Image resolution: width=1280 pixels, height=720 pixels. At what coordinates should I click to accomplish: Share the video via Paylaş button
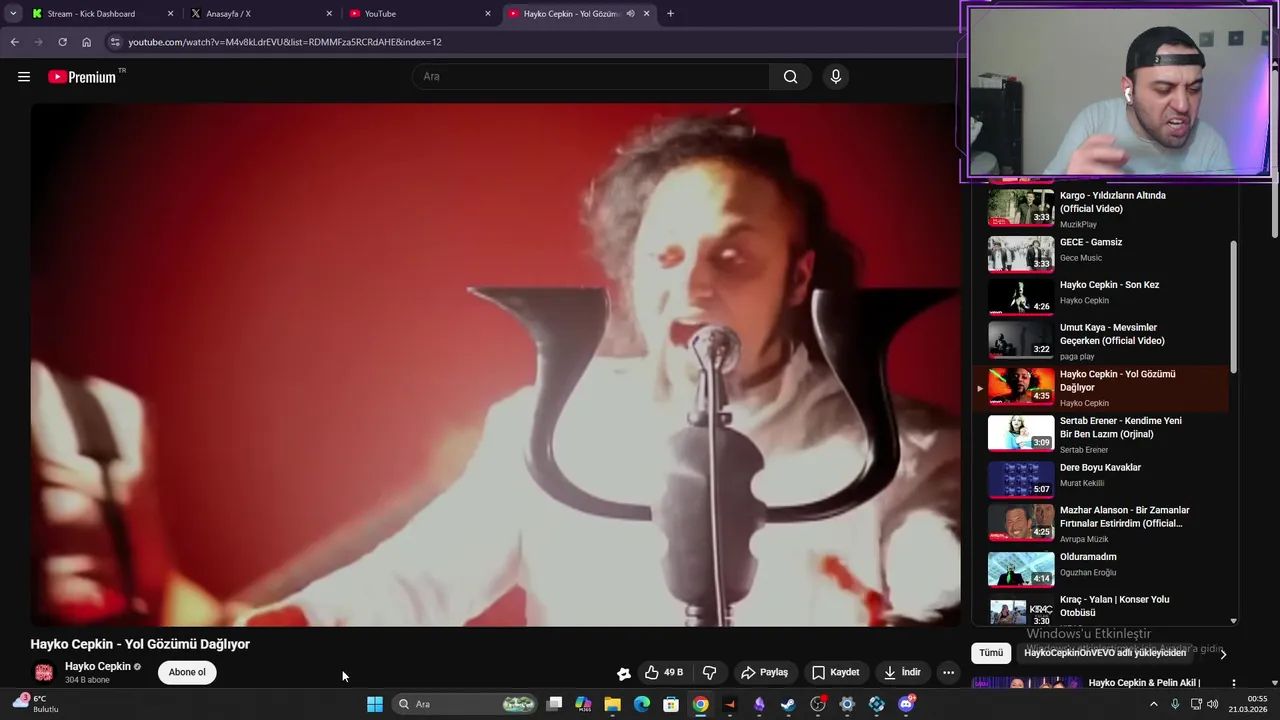click(x=764, y=672)
